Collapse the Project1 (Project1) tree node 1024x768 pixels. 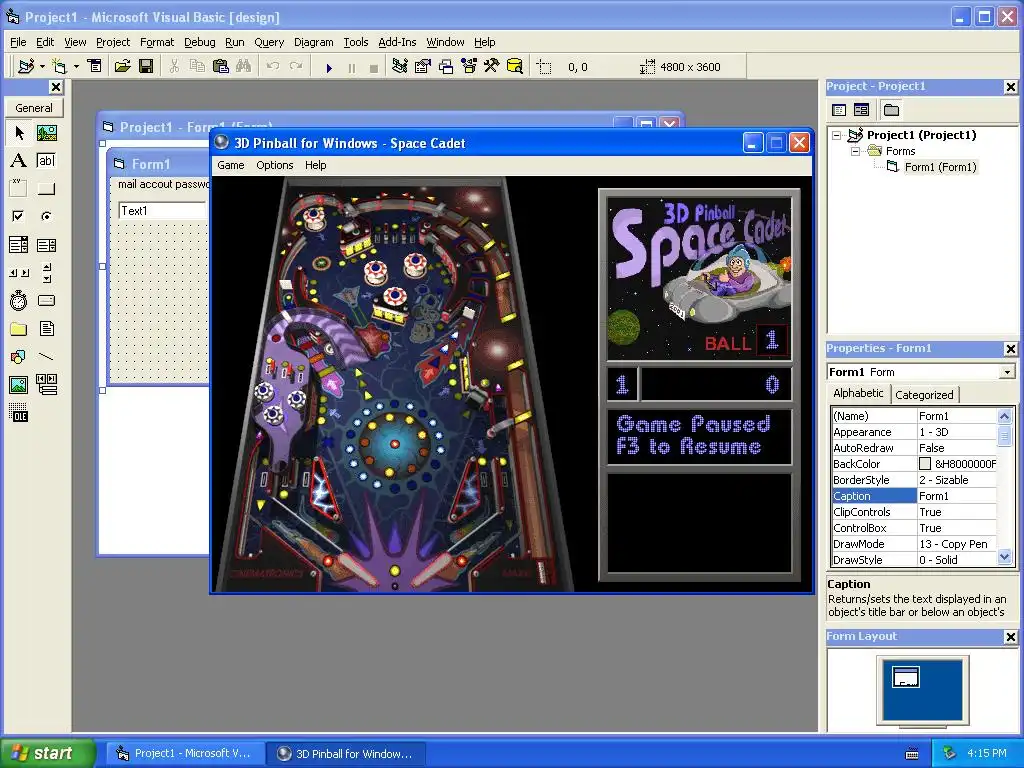click(837, 135)
